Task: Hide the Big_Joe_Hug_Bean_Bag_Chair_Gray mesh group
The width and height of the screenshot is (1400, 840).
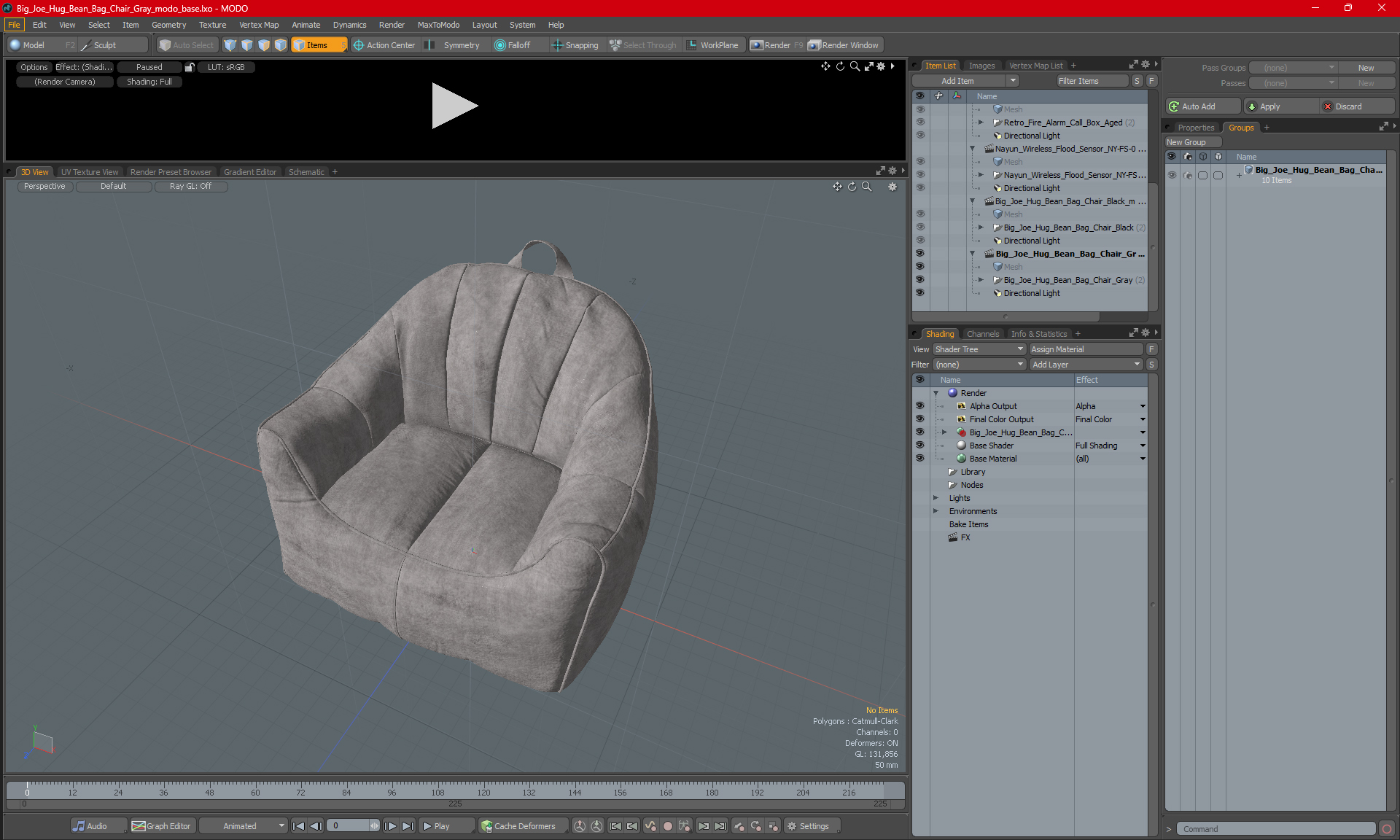Action: pyautogui.click(x=919, y=280)
